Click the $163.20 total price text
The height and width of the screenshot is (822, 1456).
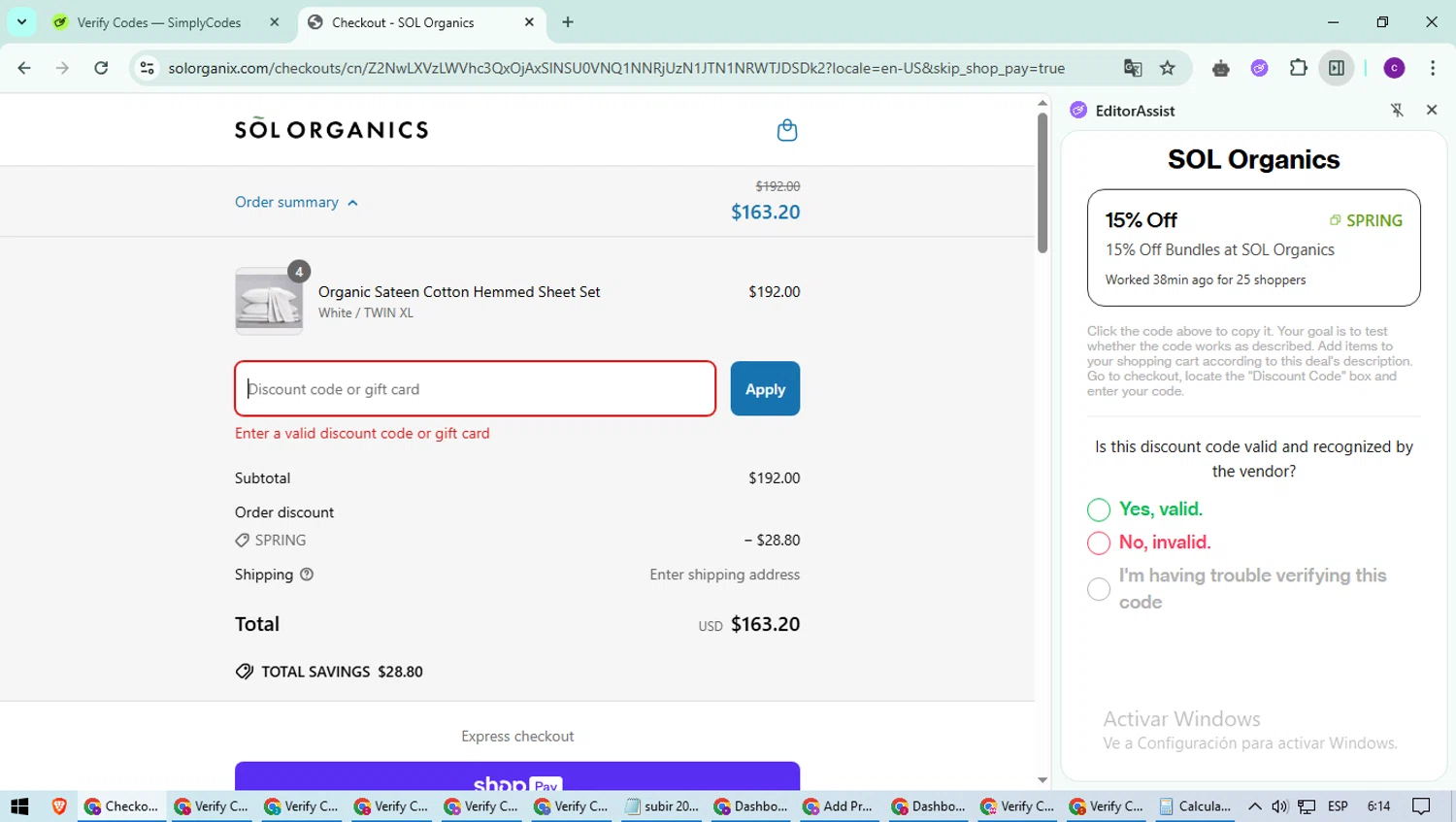tap(766, 624)
